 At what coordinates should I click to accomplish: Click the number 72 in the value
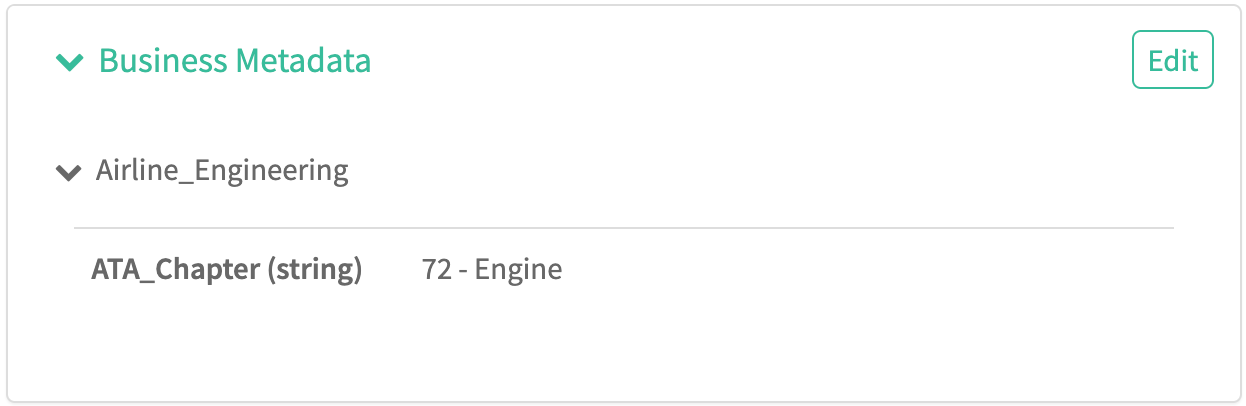(x=437, y=269)
